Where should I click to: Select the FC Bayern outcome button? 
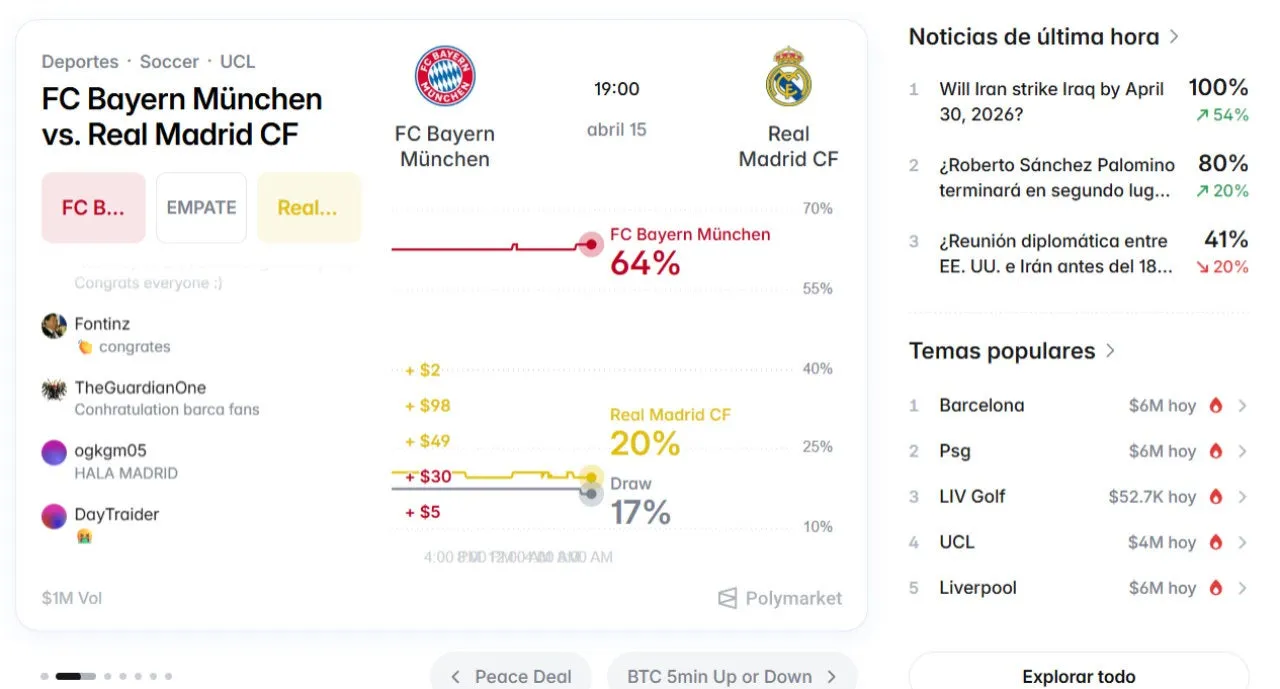pos(93,208)
